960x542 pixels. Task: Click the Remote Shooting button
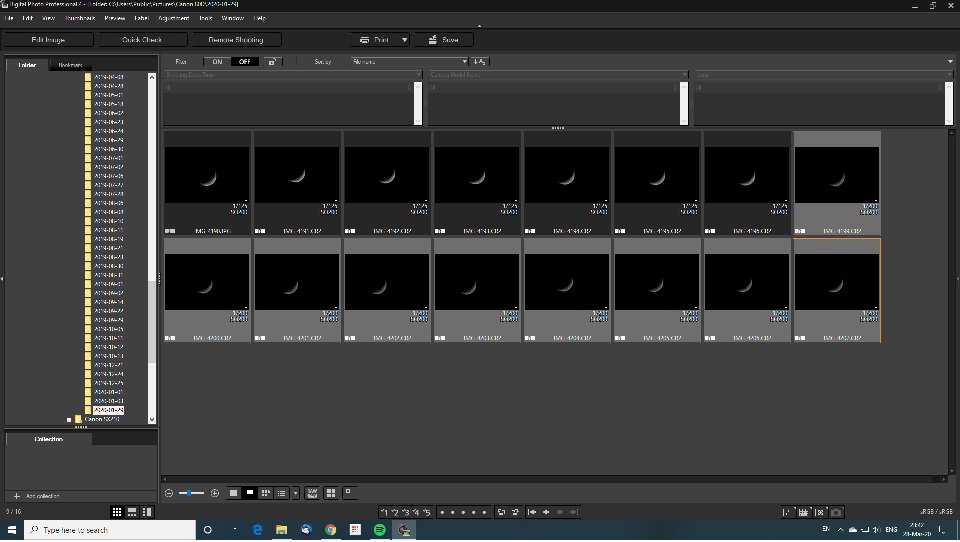point(236,40)
